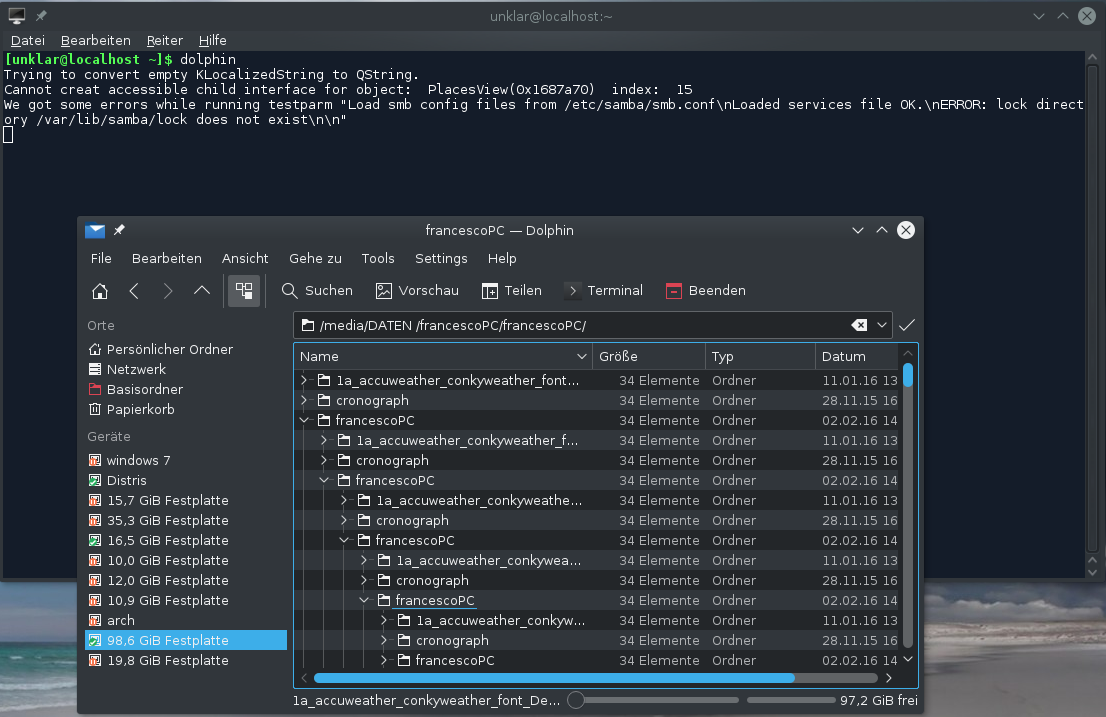Image resolution: width=1106 pixels, height=717 pixels.
Task: Quit Dolphin using the Beenden button
Action: click(x=705, y=291)
